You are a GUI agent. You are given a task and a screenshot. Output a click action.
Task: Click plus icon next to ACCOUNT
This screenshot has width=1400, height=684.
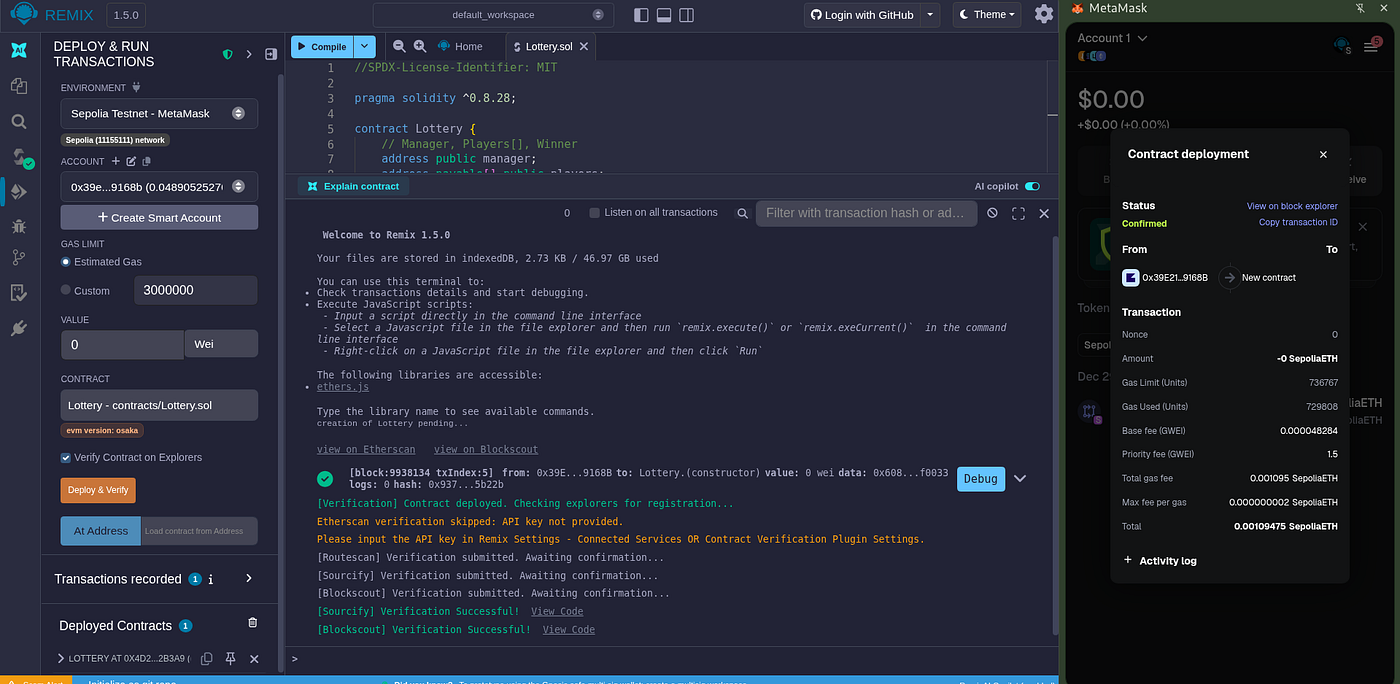tap(115, 161)
